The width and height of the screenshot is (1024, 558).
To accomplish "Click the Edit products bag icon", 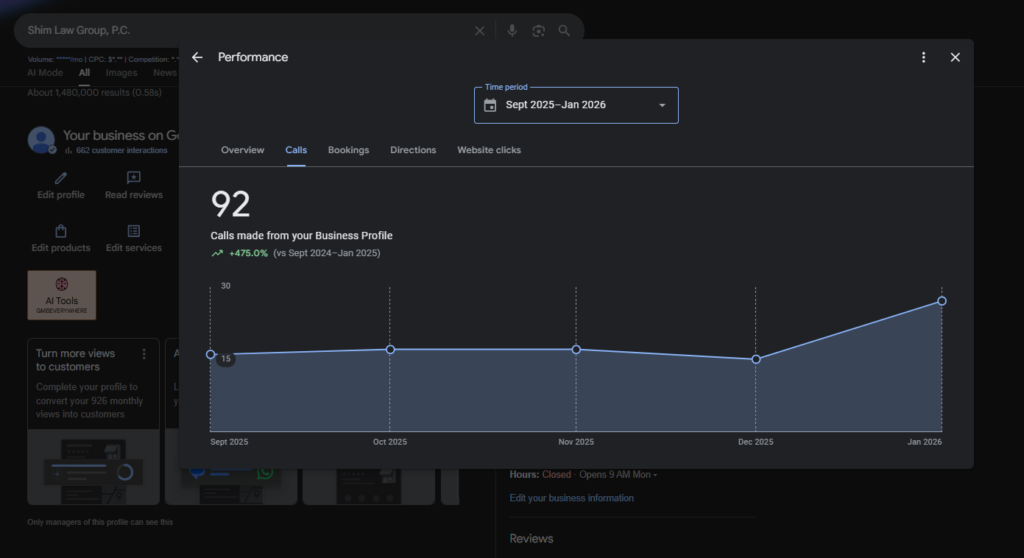I will [x=61, y=231].
